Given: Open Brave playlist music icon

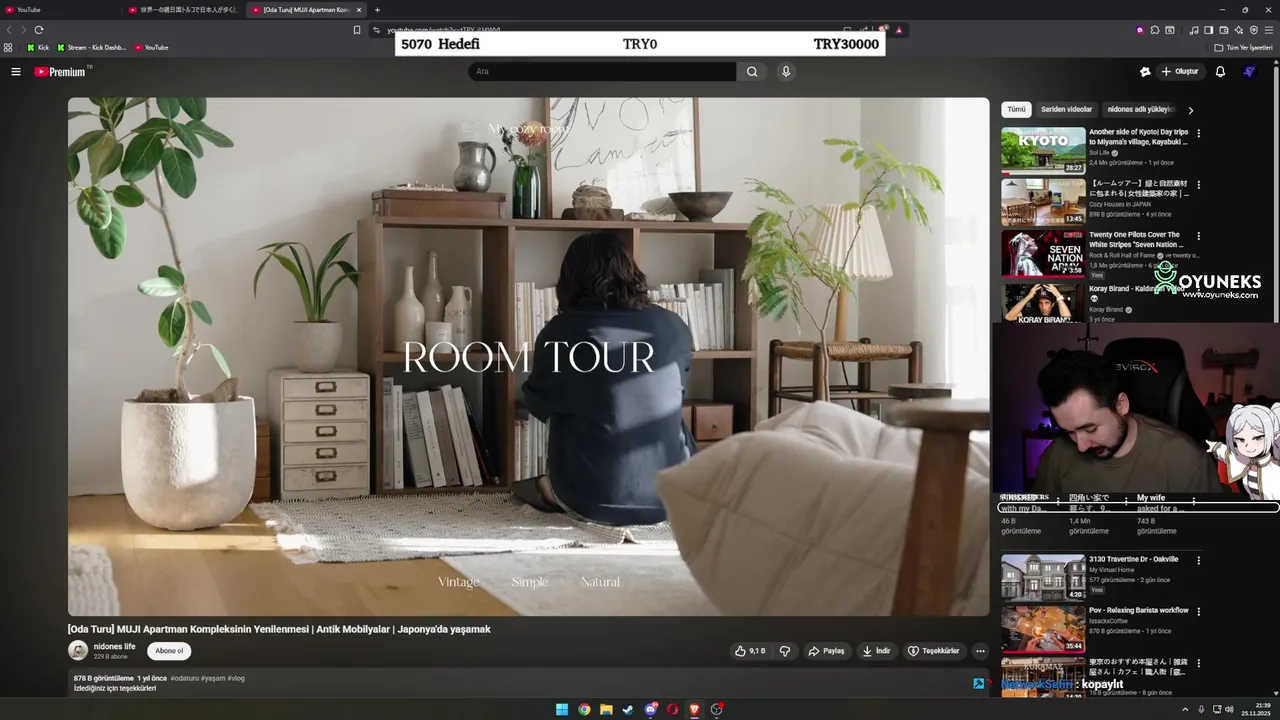Looking at the screenshot, I should coord(1194,30).
